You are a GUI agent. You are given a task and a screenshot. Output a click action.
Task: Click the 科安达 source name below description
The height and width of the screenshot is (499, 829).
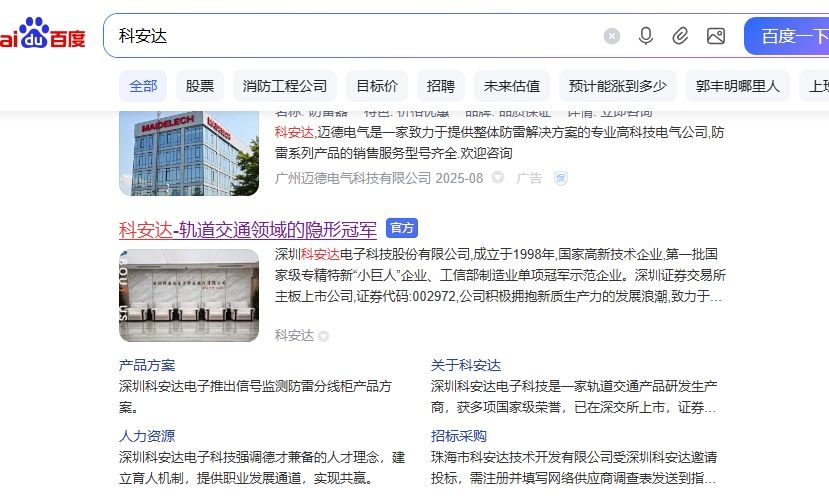coord(294,335)
